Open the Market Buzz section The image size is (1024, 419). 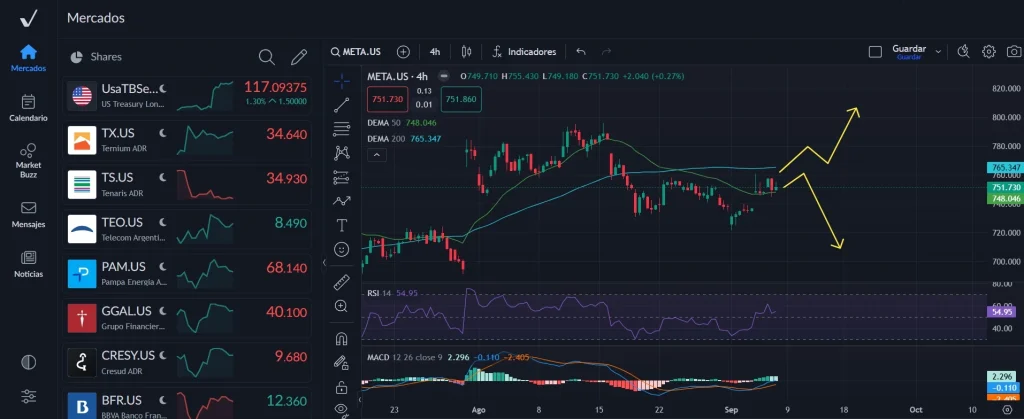point(28,161)
